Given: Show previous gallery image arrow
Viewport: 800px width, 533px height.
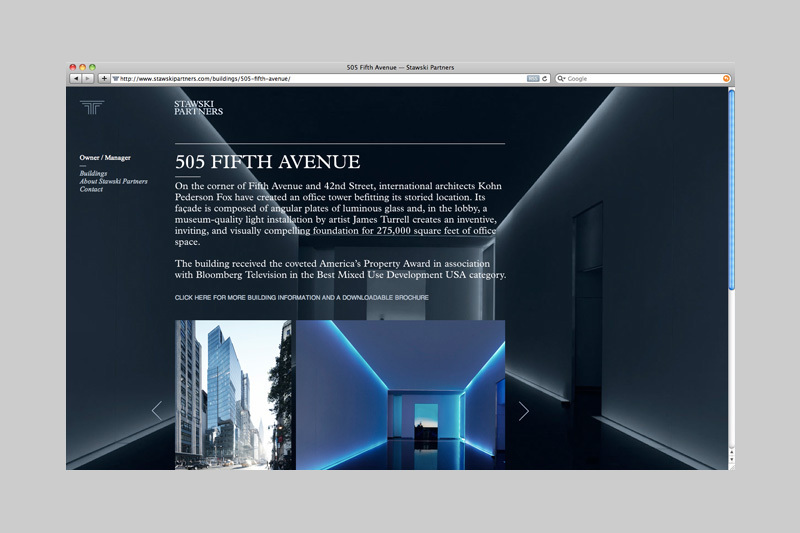Looking at the screenshot, I should pos(157,411).
